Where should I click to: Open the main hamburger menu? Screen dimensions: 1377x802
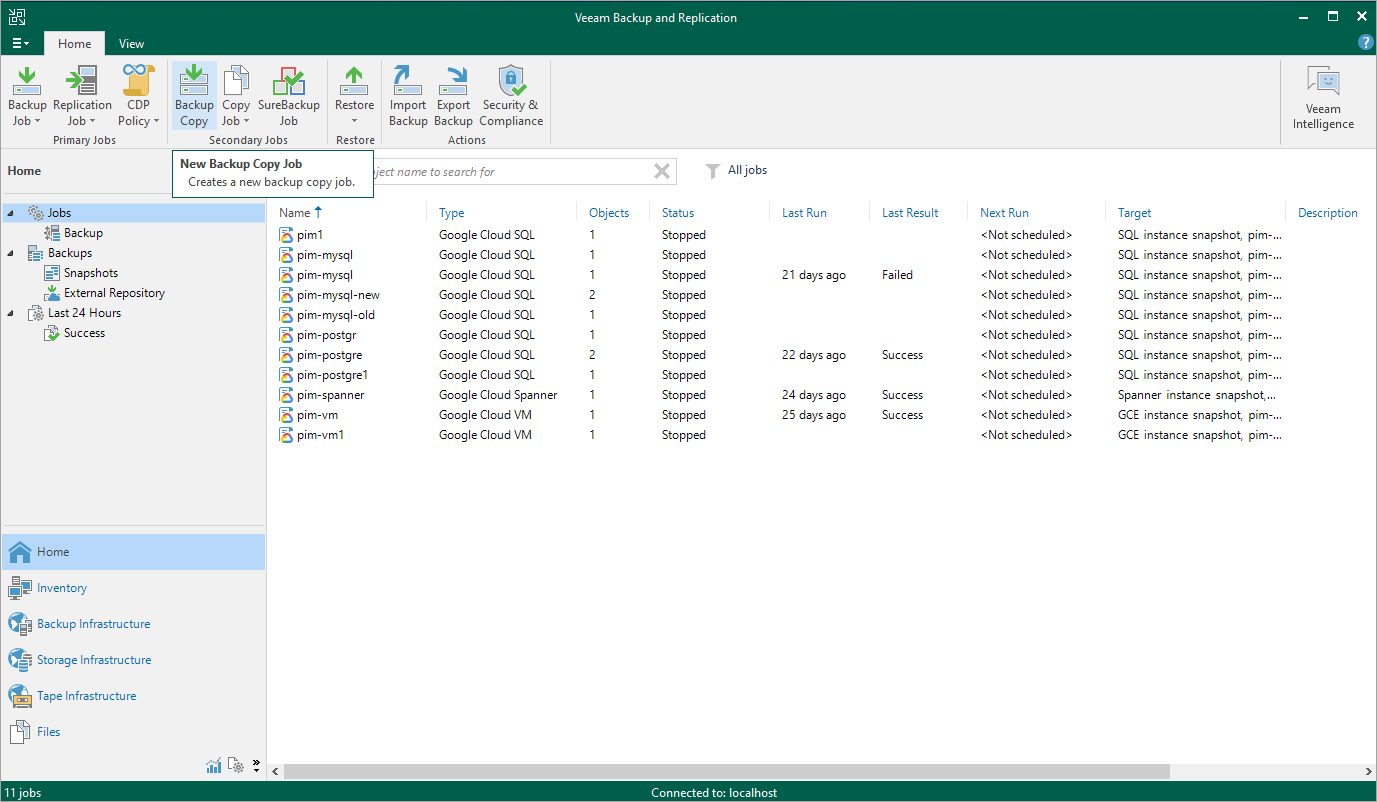click(x=21, y=44)
